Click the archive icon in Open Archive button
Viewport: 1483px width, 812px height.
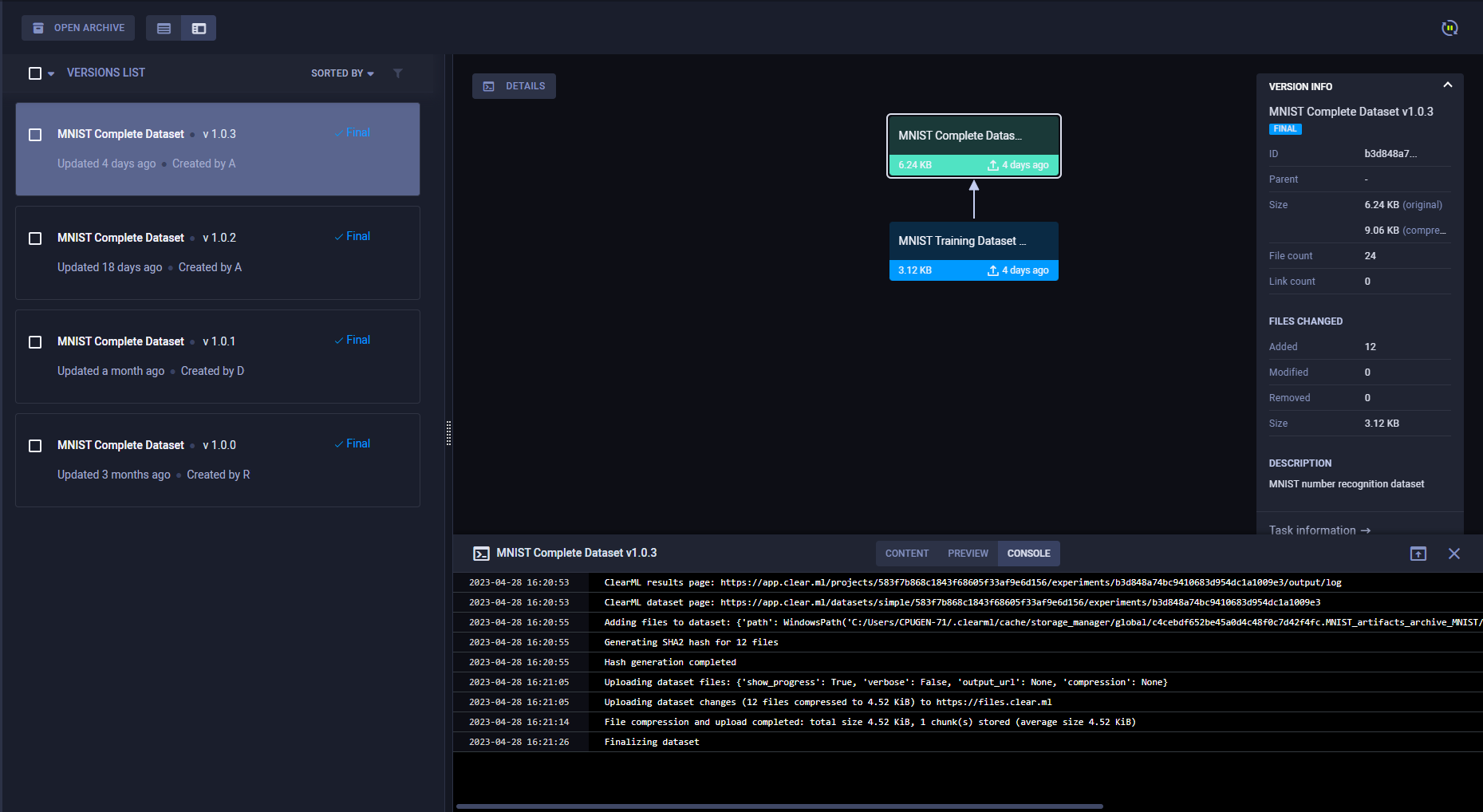(x=38, y=28)
